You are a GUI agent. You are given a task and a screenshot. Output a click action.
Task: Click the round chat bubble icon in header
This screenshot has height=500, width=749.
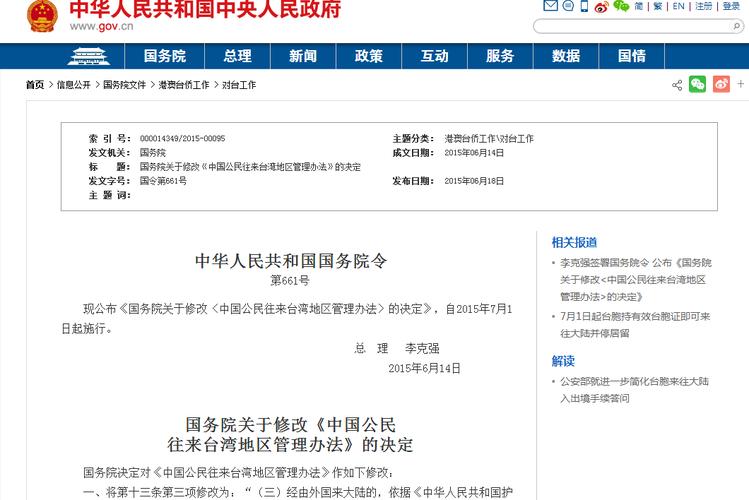click(568, 6)
